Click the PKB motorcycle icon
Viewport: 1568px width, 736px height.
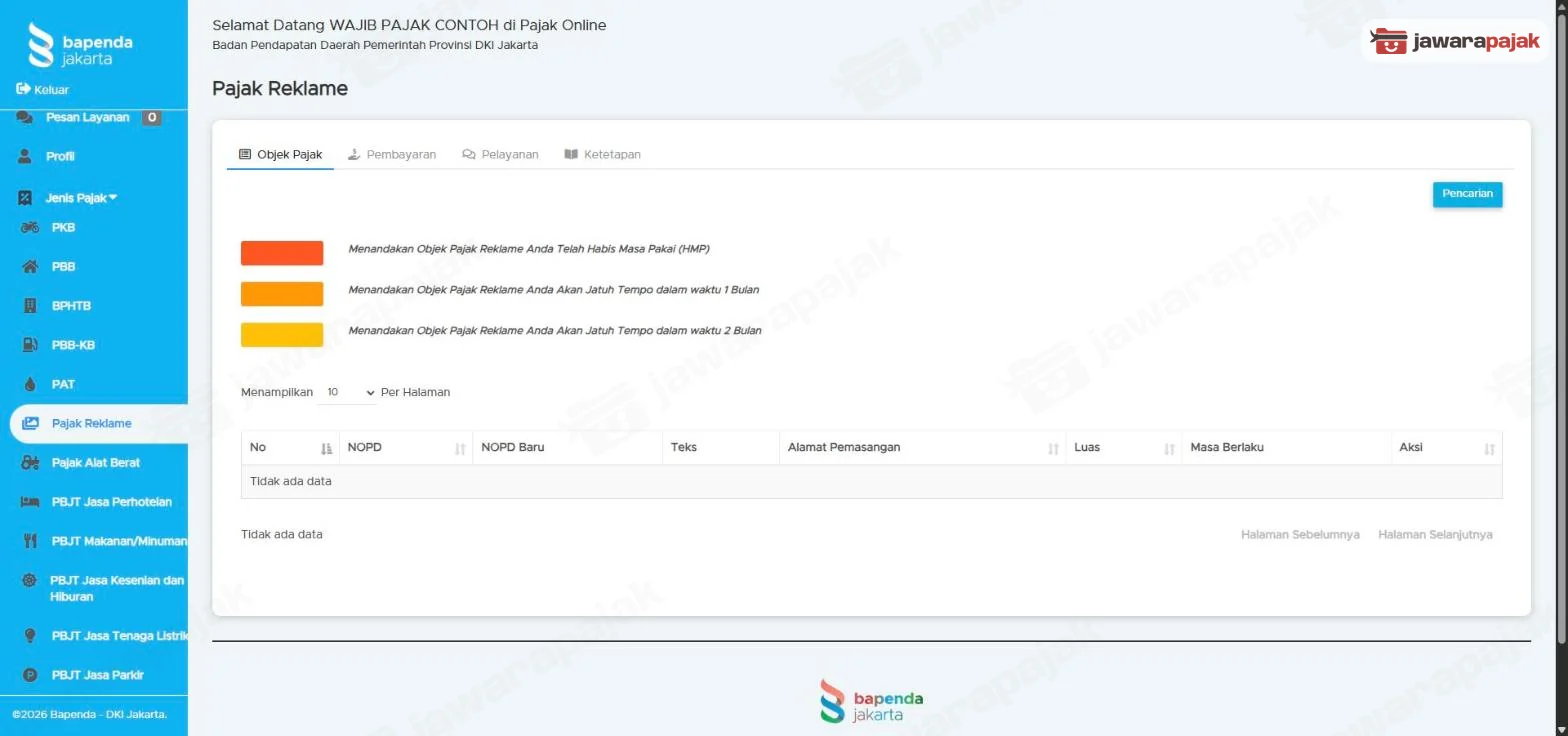pos(30,227)
